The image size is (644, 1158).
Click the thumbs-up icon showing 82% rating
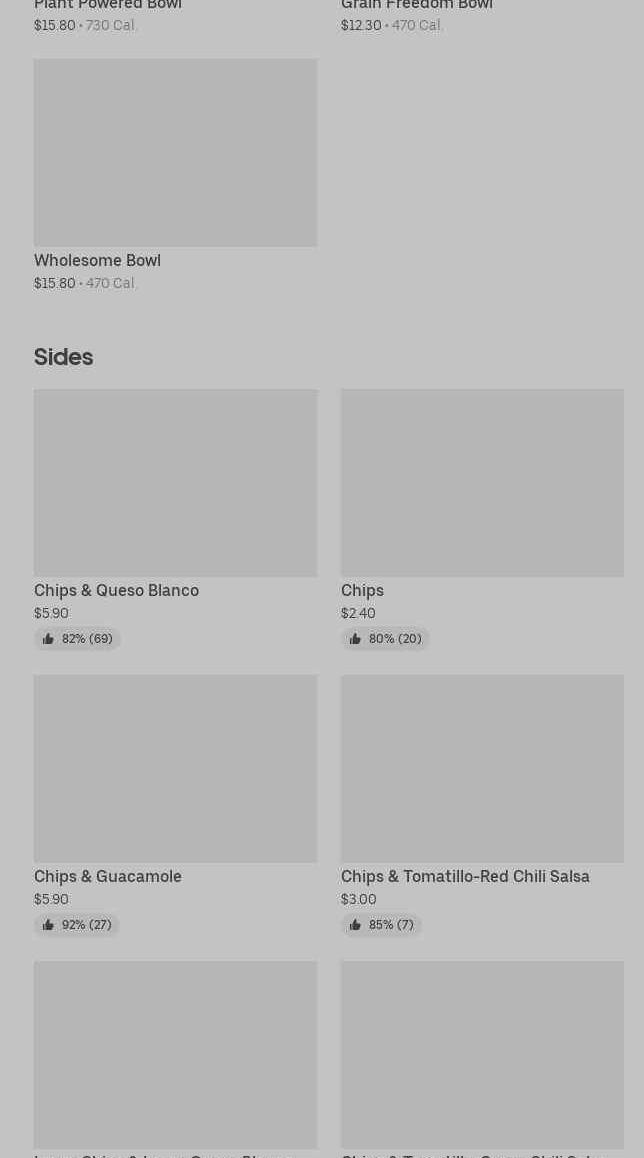click(x=48, y=639)
